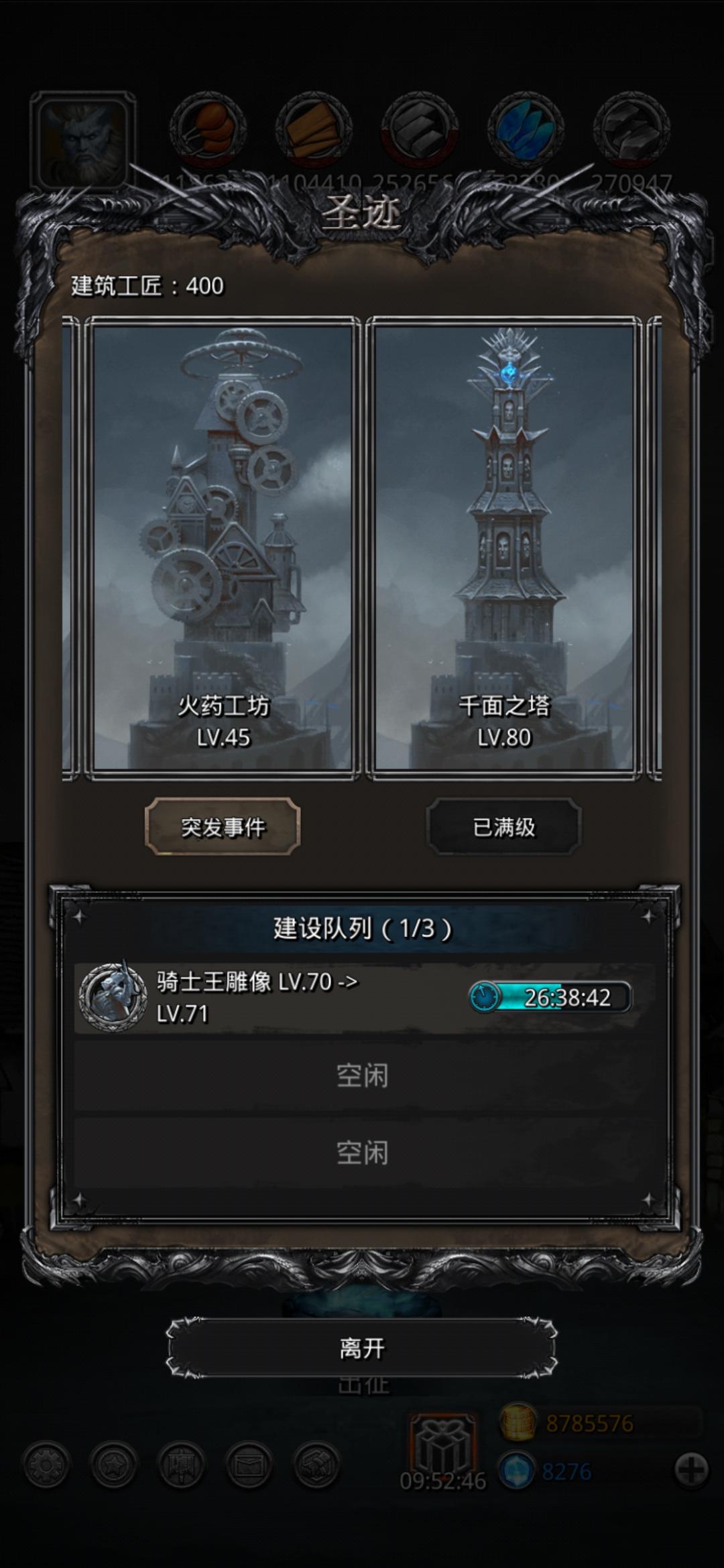Open the star achievements icon

pos(114,1465)
